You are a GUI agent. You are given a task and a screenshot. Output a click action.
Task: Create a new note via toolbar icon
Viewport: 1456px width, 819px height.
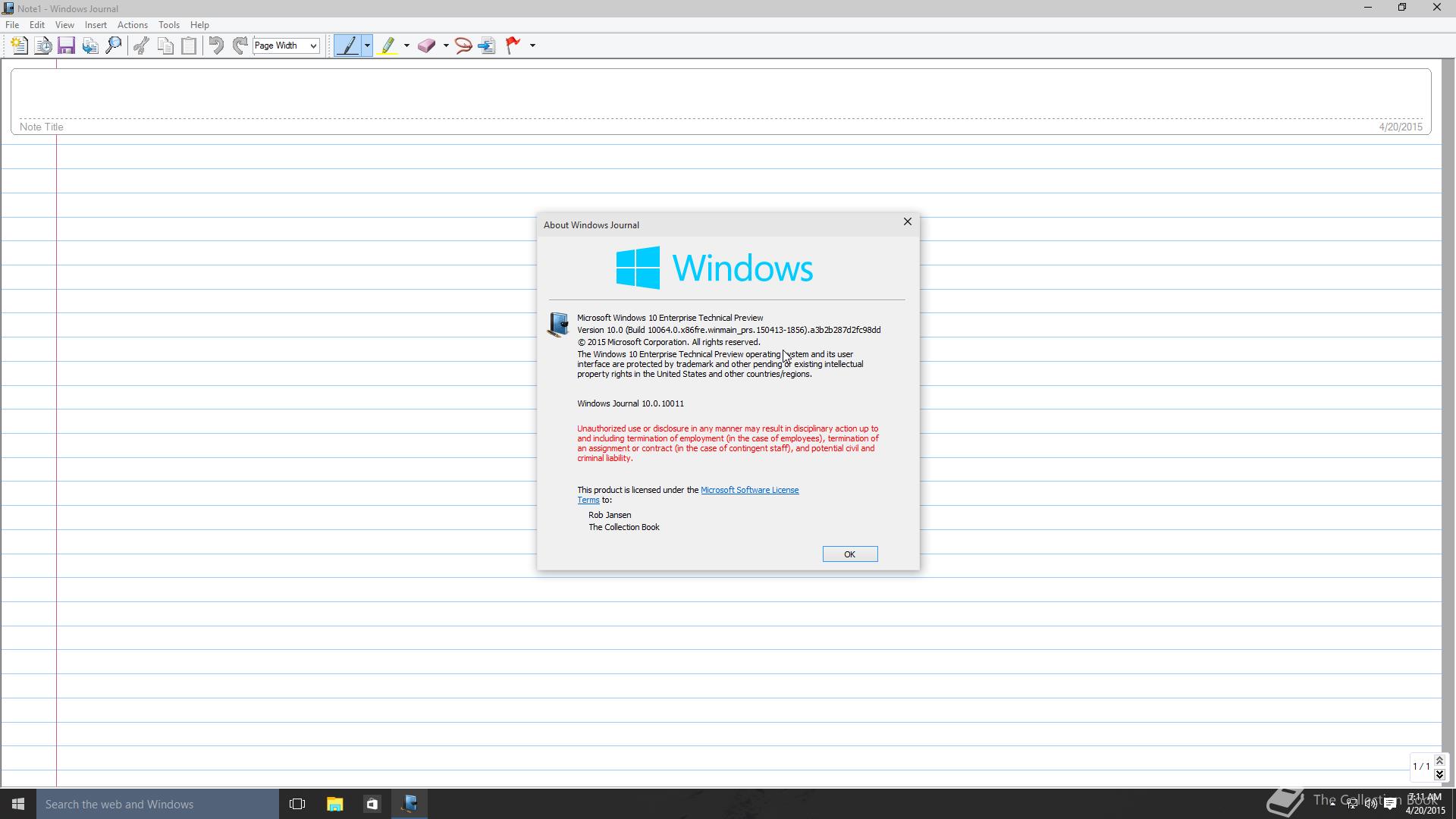click(x=20, y=45)
